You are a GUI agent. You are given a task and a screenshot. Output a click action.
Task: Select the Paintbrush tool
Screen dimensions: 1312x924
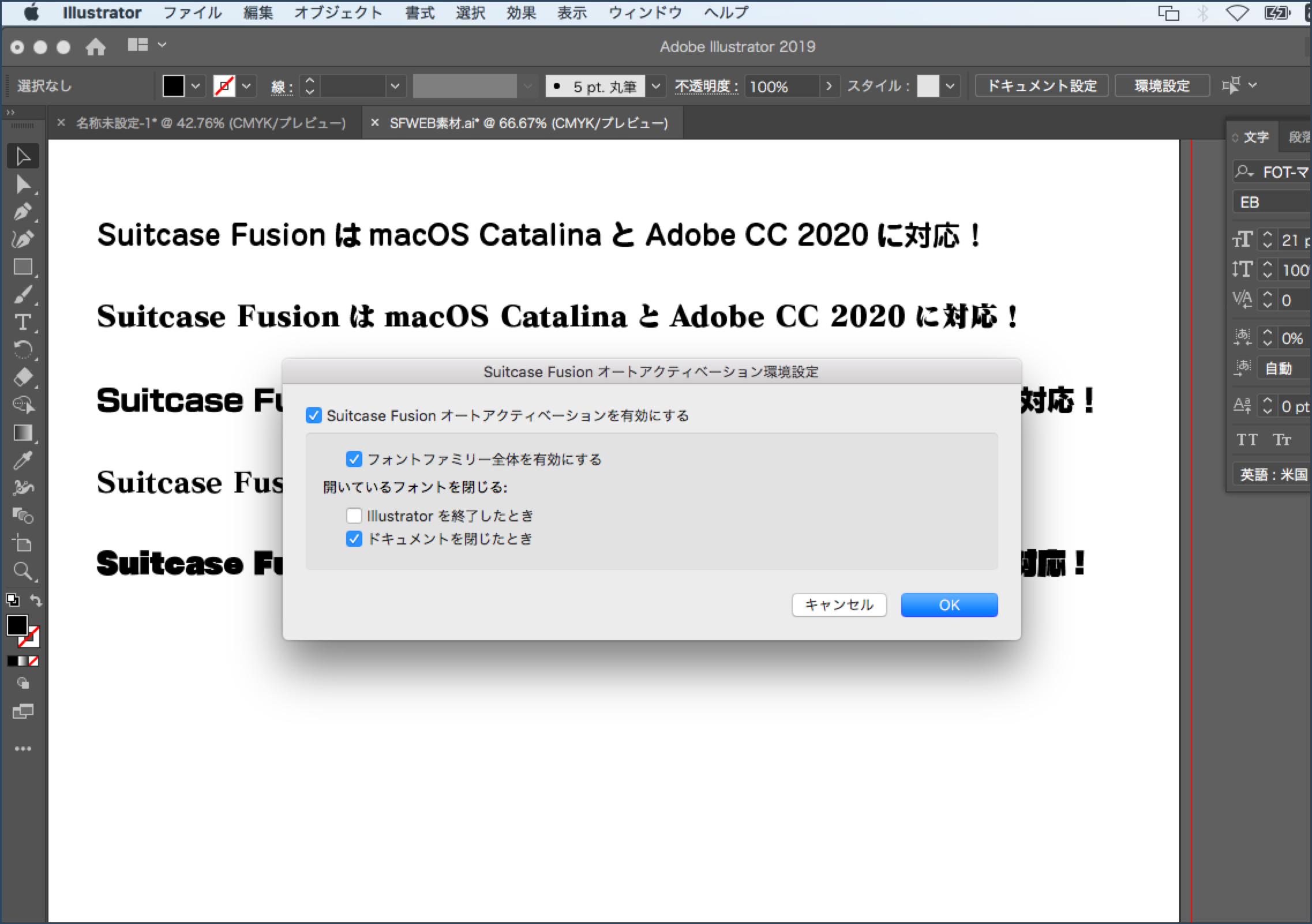pyautogui.click(x=23, y=295)
